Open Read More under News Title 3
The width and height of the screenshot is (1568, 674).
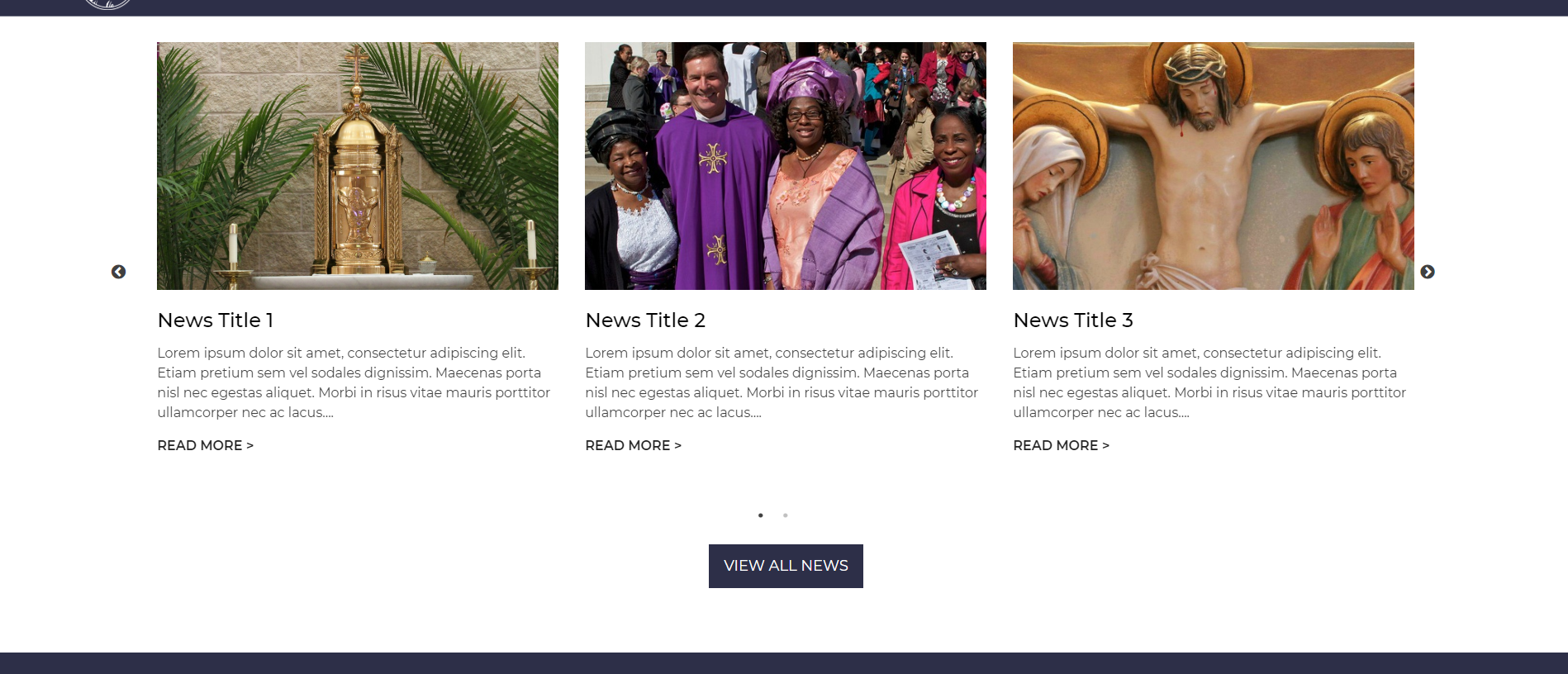1062,445
